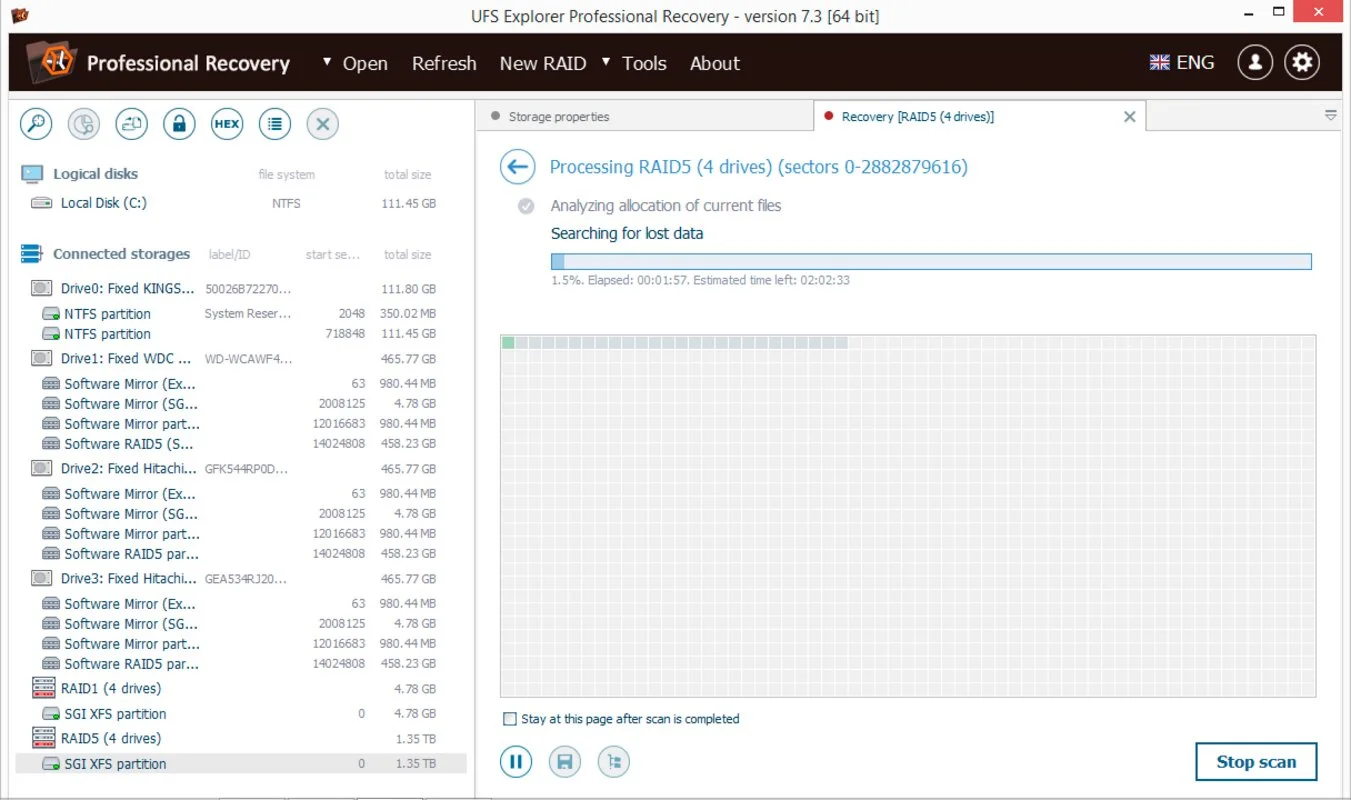
Task: Open the HEX viewer icon
Action: [x=227, y=124]
